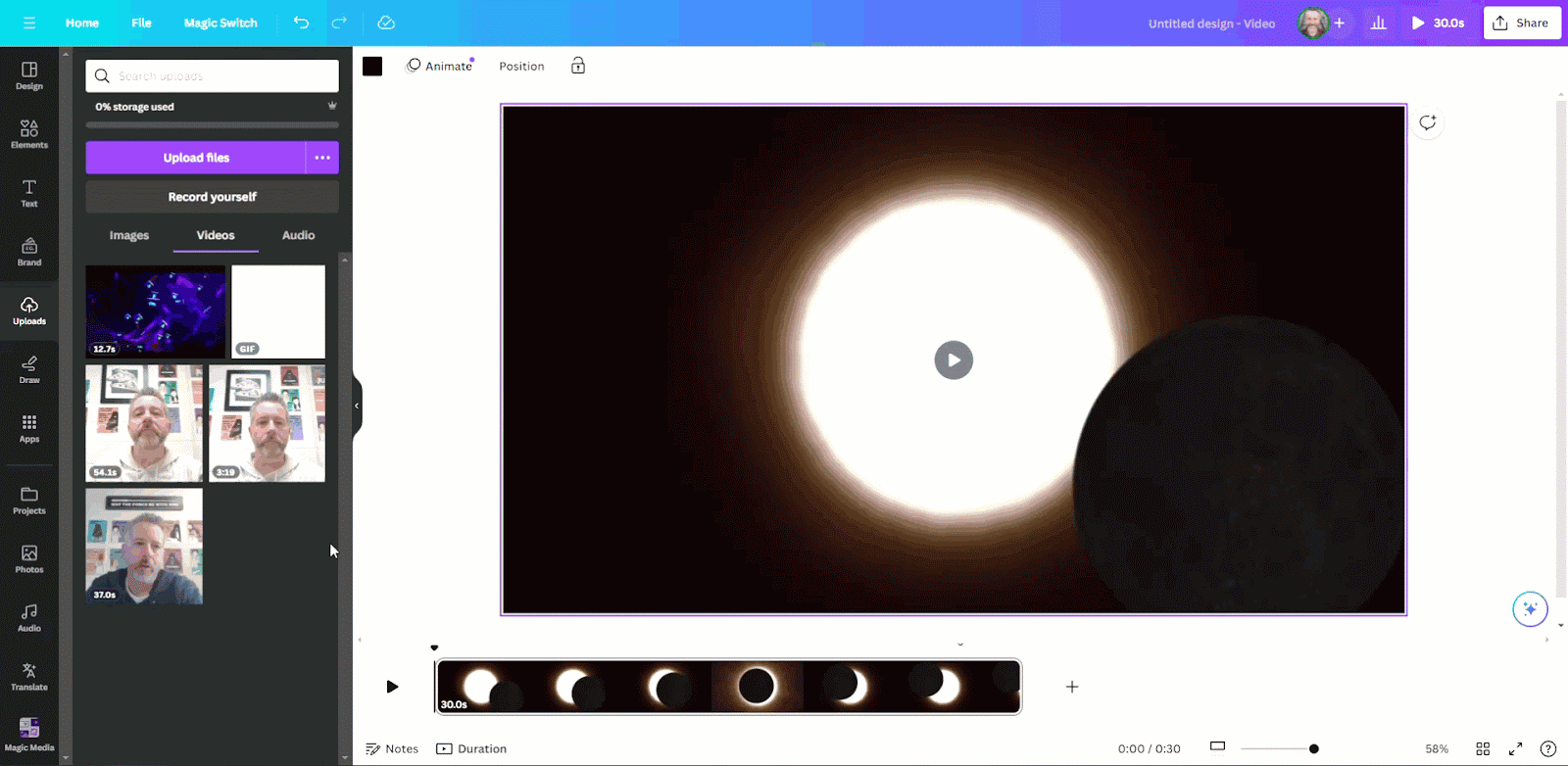Open the File menu
The width and height of the screenshot is (1568, 766).
tap(142, 23)
